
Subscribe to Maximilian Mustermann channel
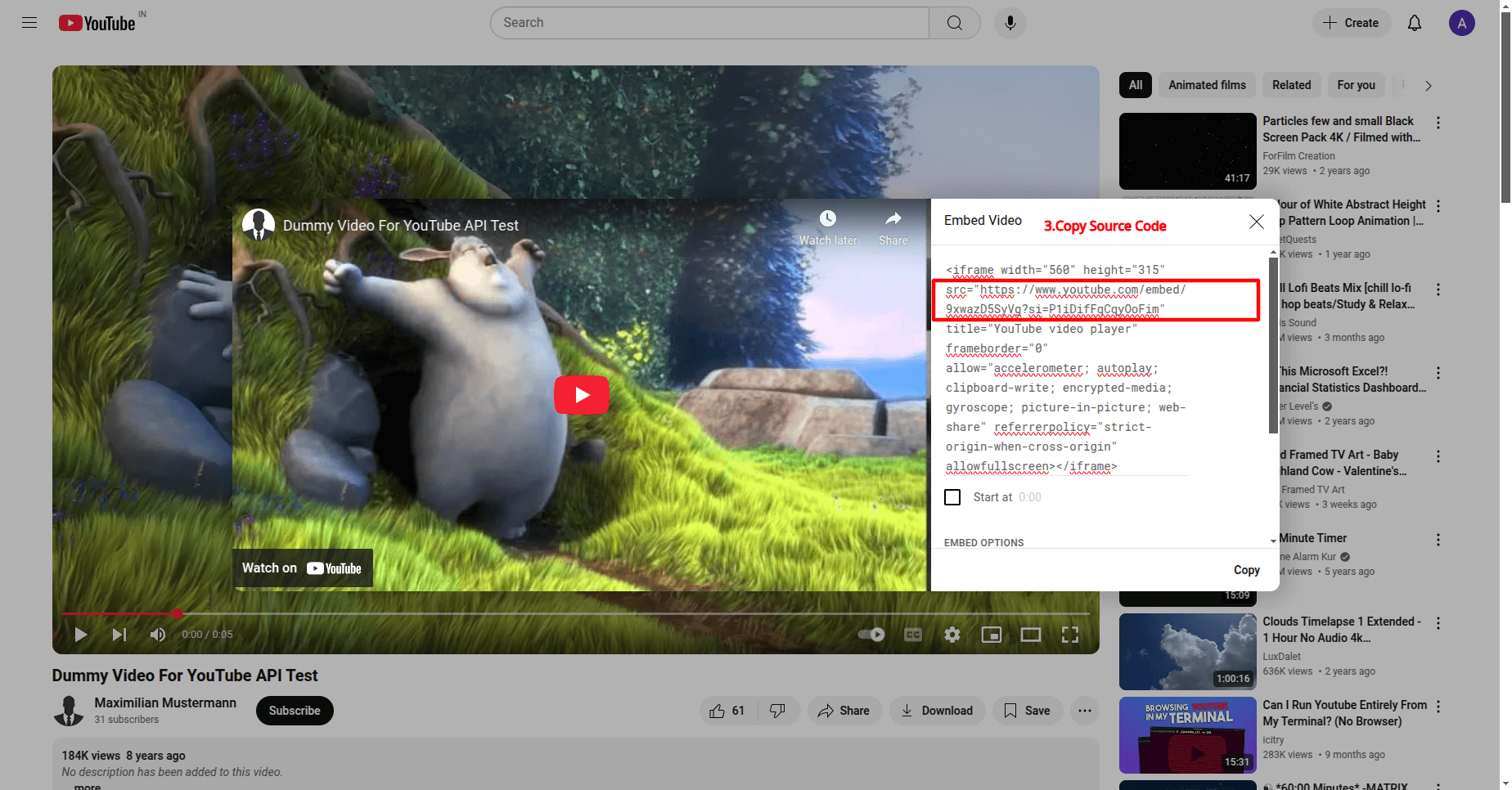click(295, 711)
